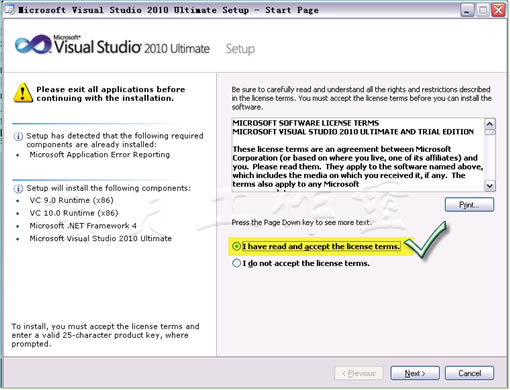This screenshot has width=510, height=390.
Task: Click the yellow warning triangle icon
Action: tap(23, 92)
